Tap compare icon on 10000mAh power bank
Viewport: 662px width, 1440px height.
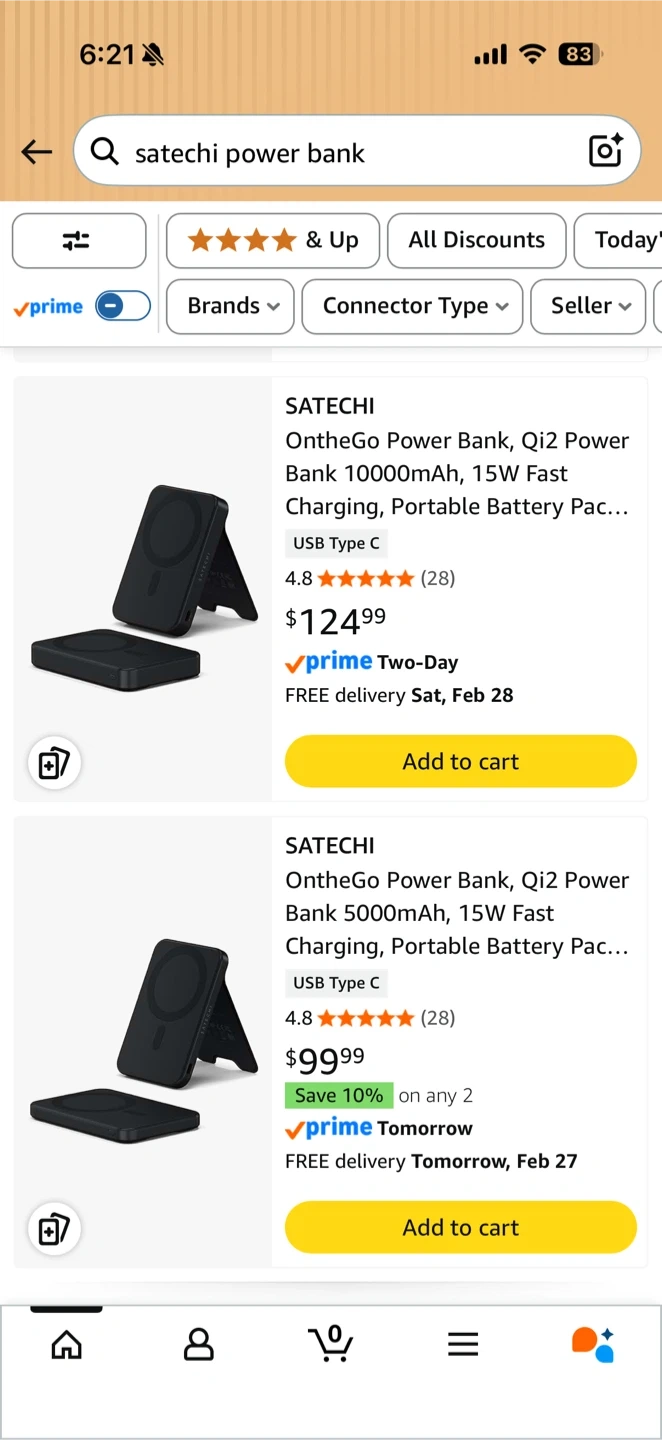(x=53, y=764)
